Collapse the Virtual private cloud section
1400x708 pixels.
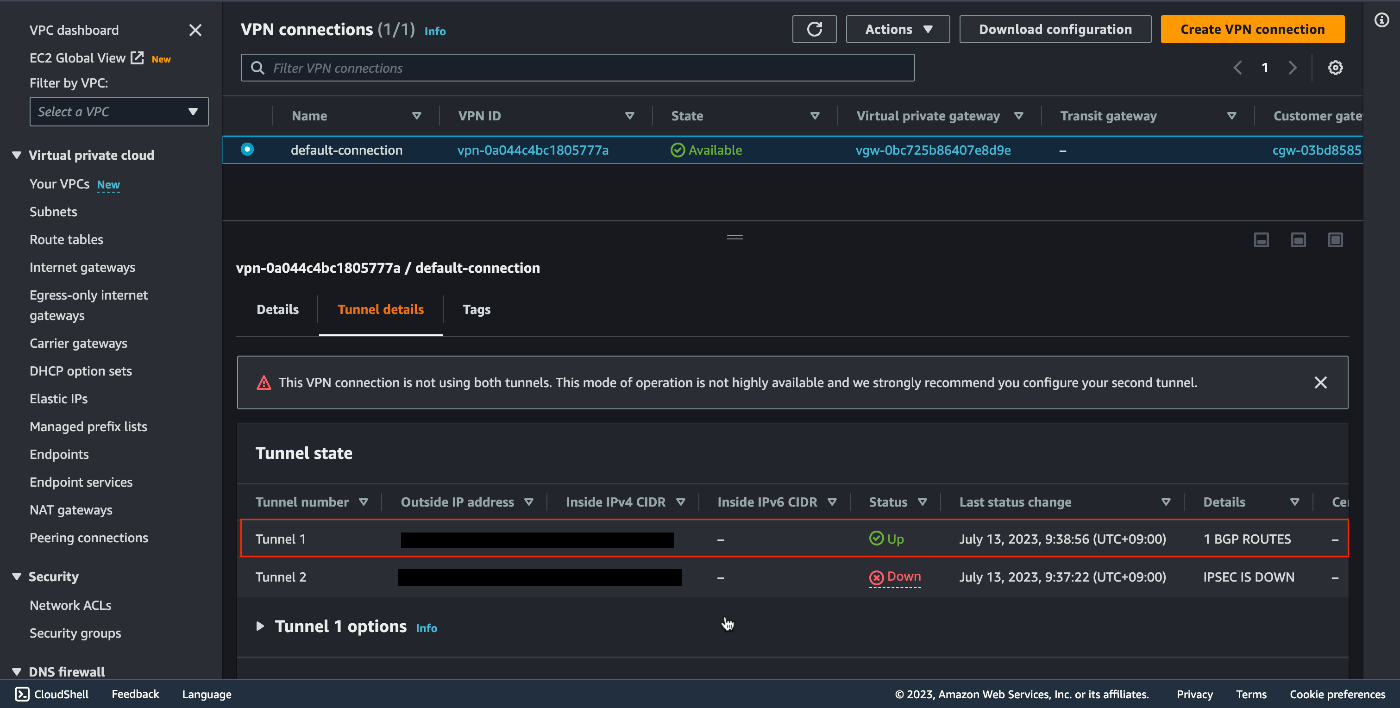pyautogui.click(x=17, y=155)
